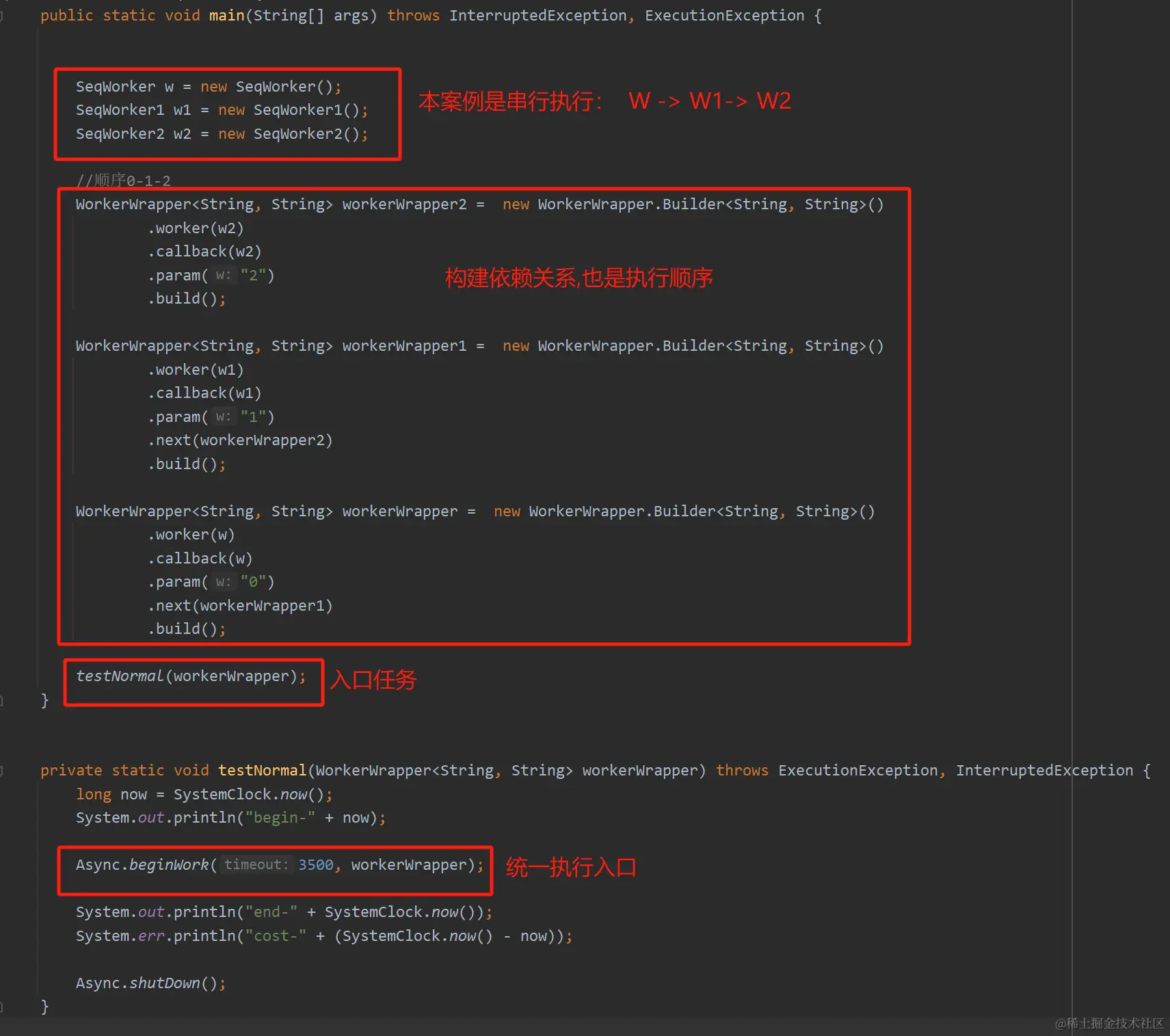Click the timeout value 3500

tap(316, 865)
